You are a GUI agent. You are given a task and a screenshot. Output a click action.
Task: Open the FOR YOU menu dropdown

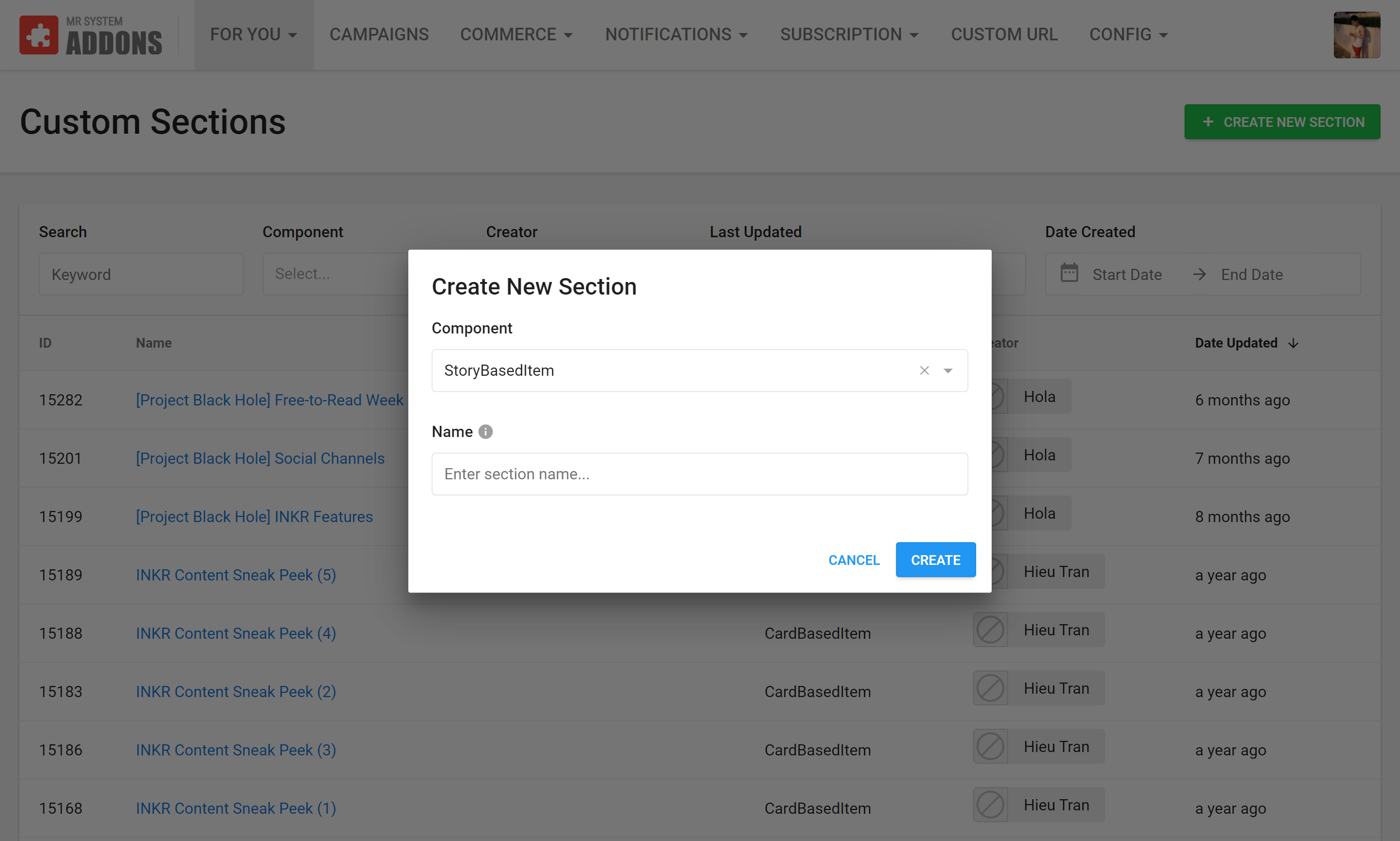pyautogui.click(x=253, y=35)
